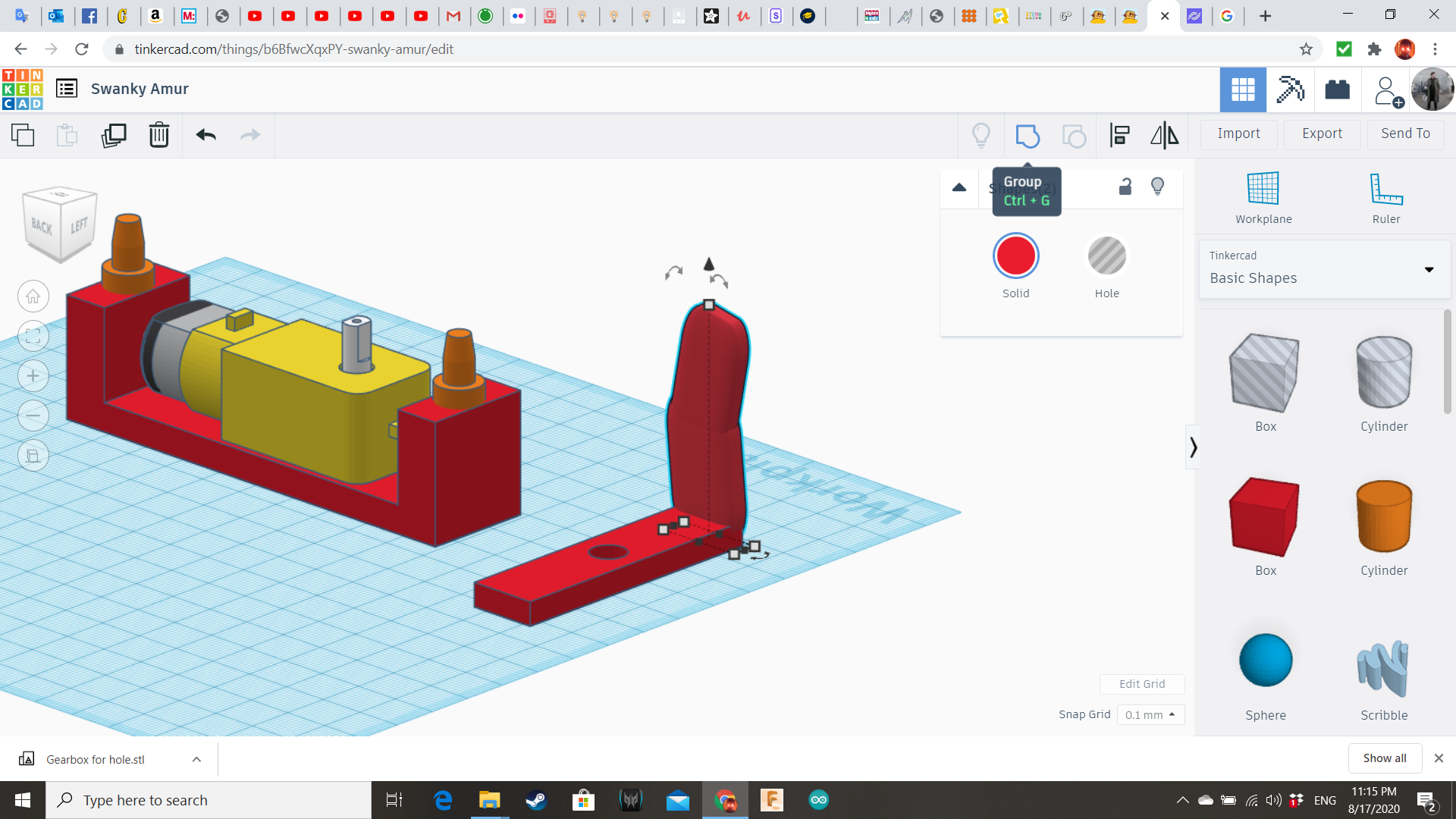
Task: Click Show all downloads
Action: 1385,758
